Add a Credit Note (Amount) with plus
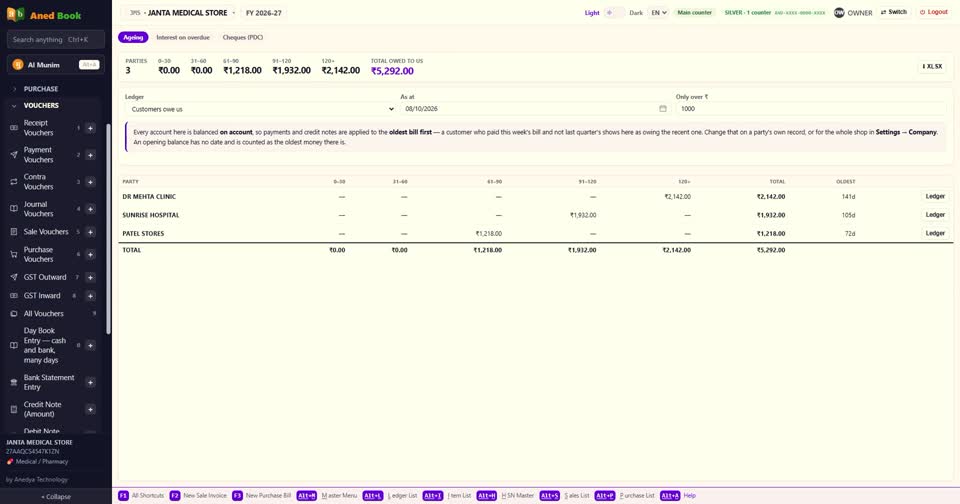The width and height of the screenshot is (960, 504). pos(90,409)
